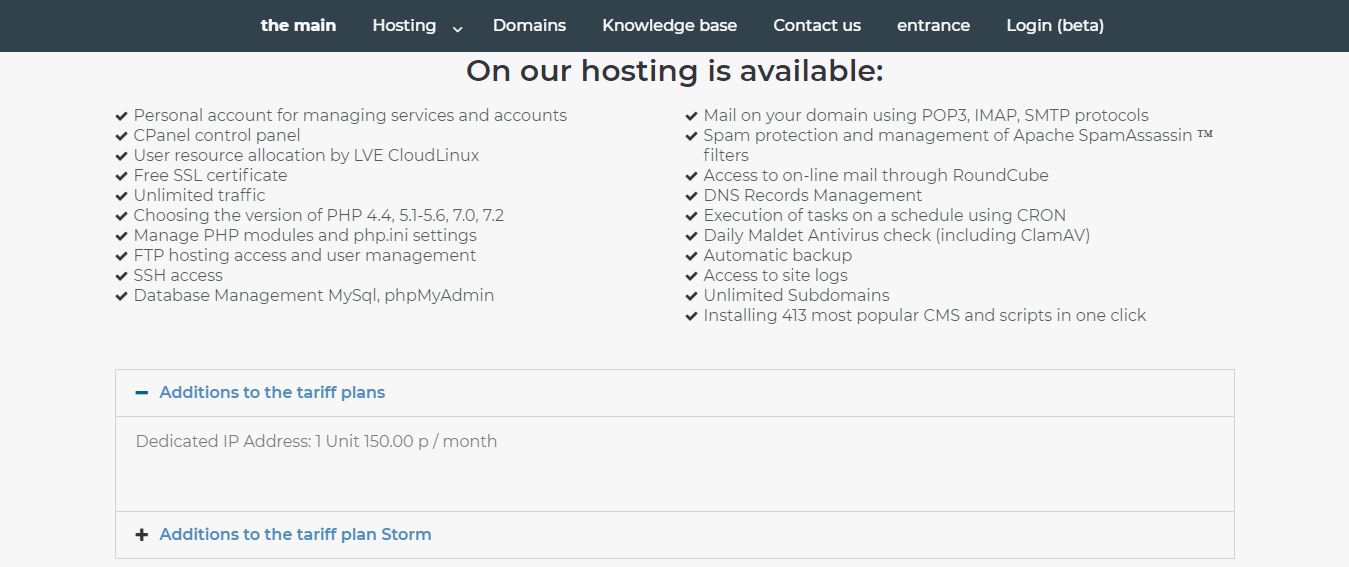
Task: Open 'the main' navigation item
Action: pos(298,26)
